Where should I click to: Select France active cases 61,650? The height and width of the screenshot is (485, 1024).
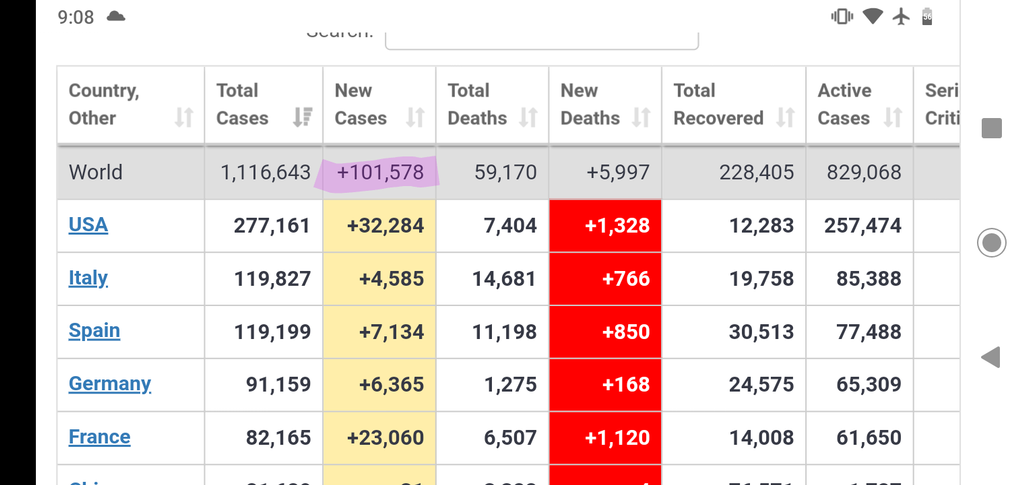point(869,438)
